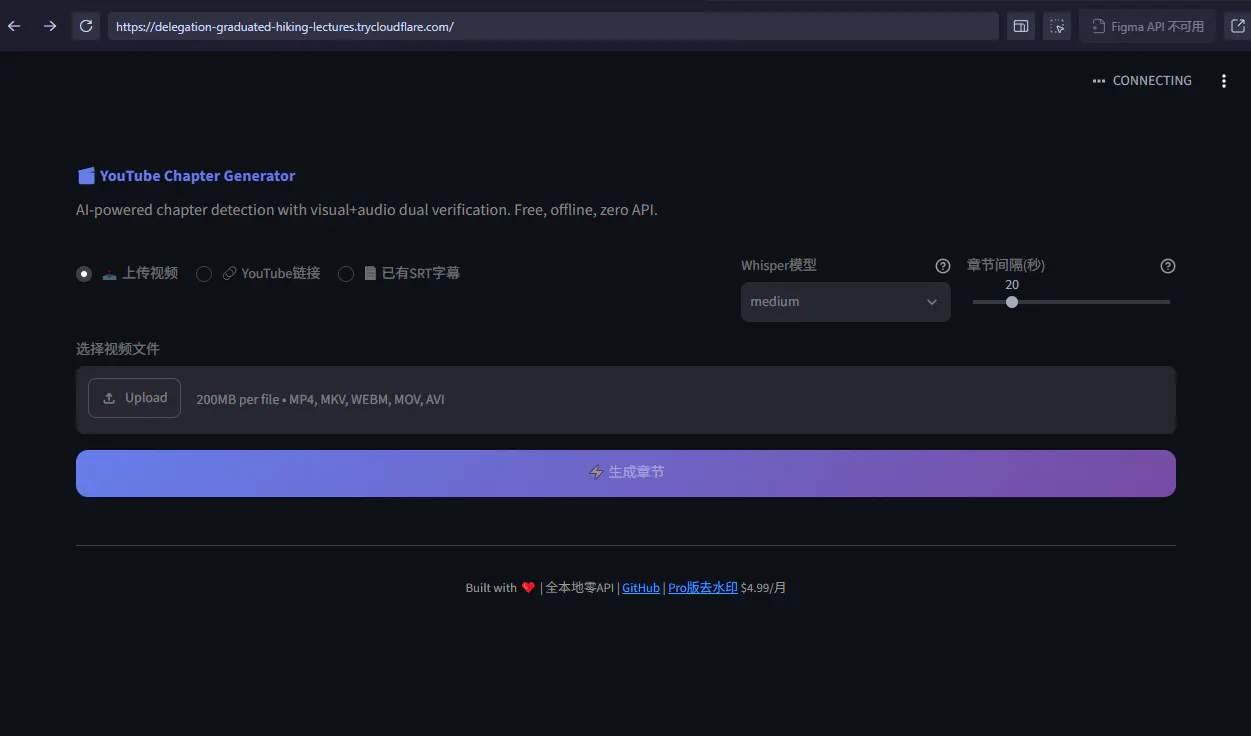Click the clapperboard icon beside the title
This screenshot has height=736, width=1251.
point(86,176)
